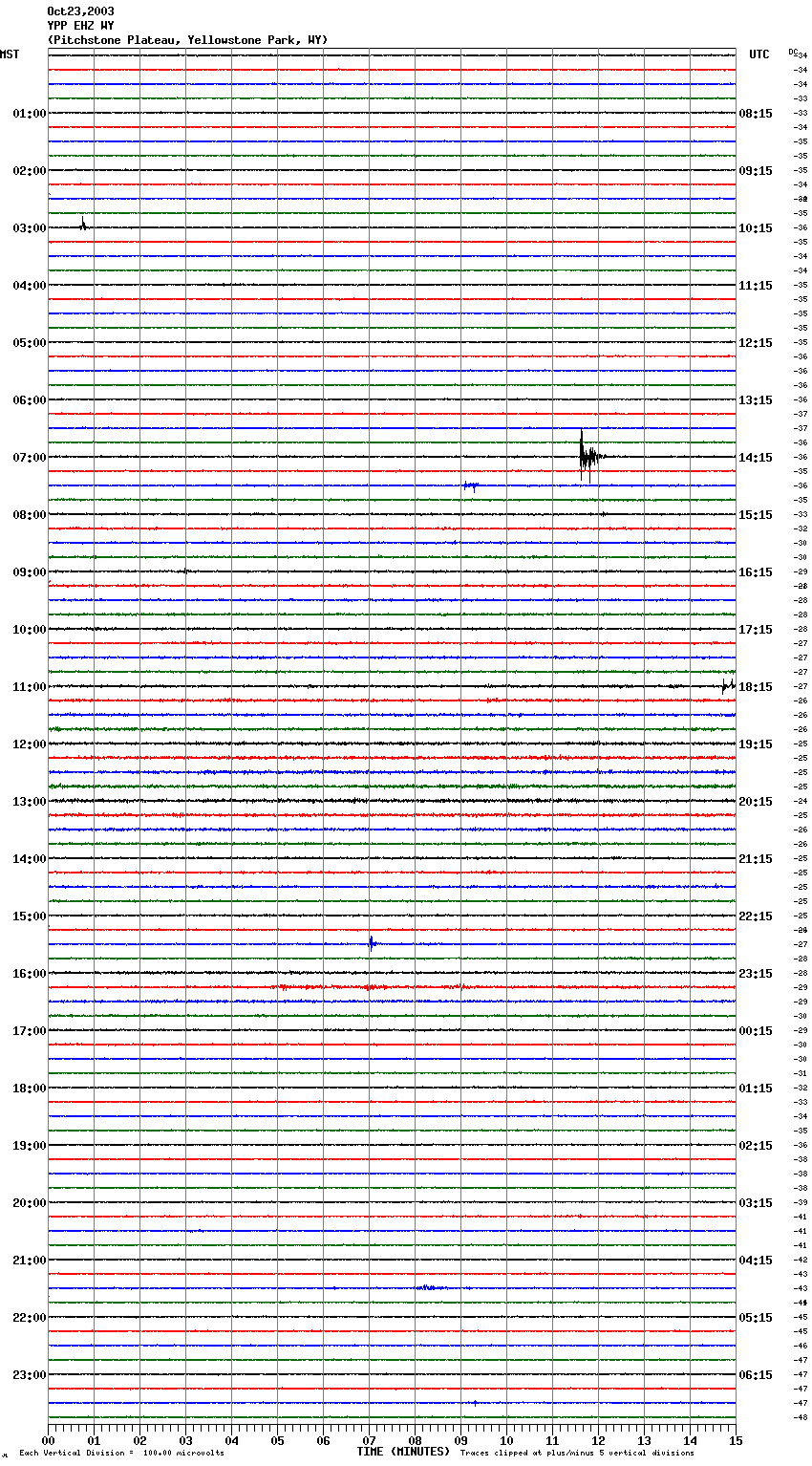This screenshot has height=1466, width=812.
Task: Select the 02:00 MST time label
Action: [30, 171]
